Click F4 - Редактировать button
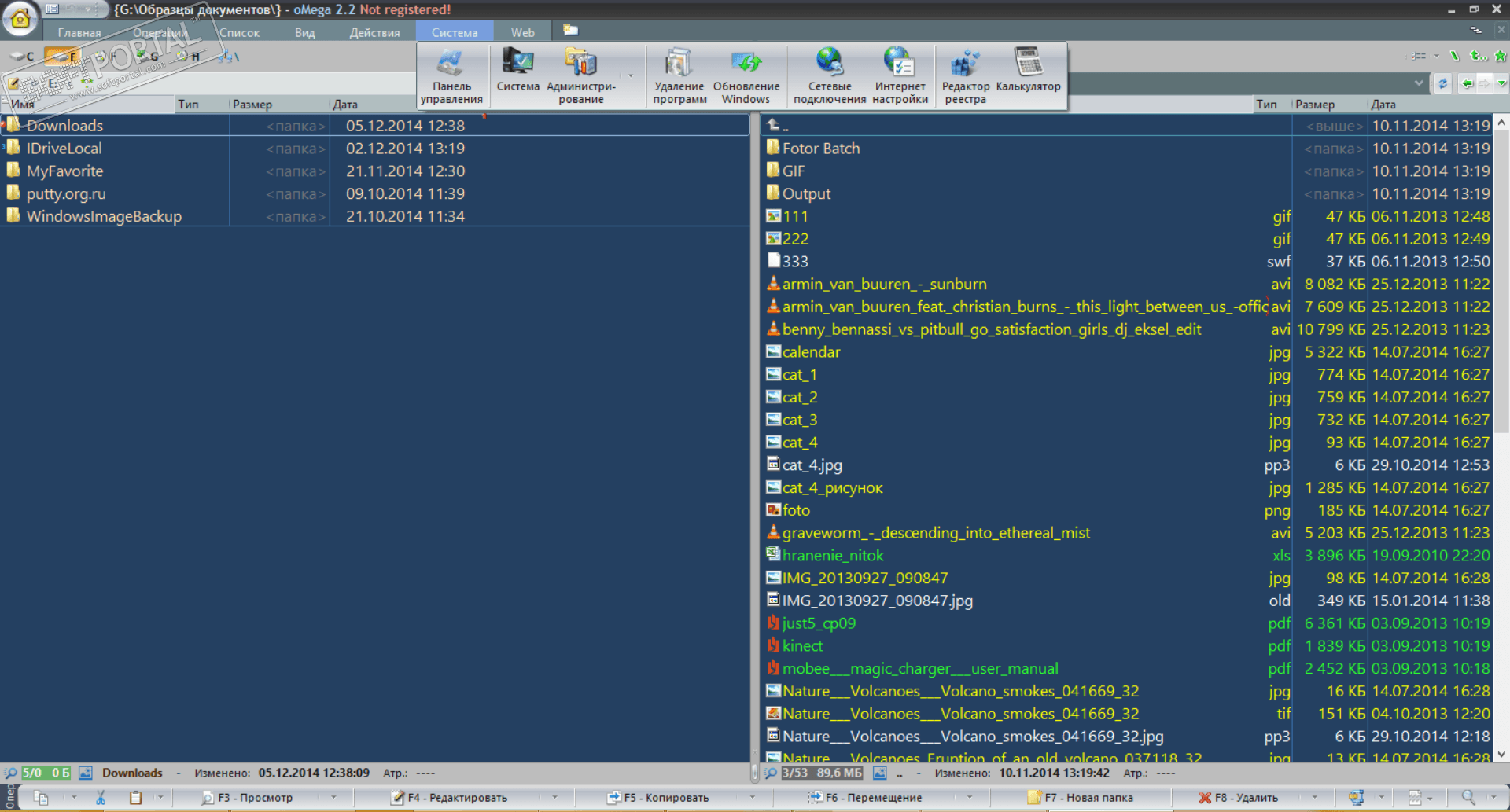The width and height of the screenshot is (1510, 812). [x=449, y=798]
